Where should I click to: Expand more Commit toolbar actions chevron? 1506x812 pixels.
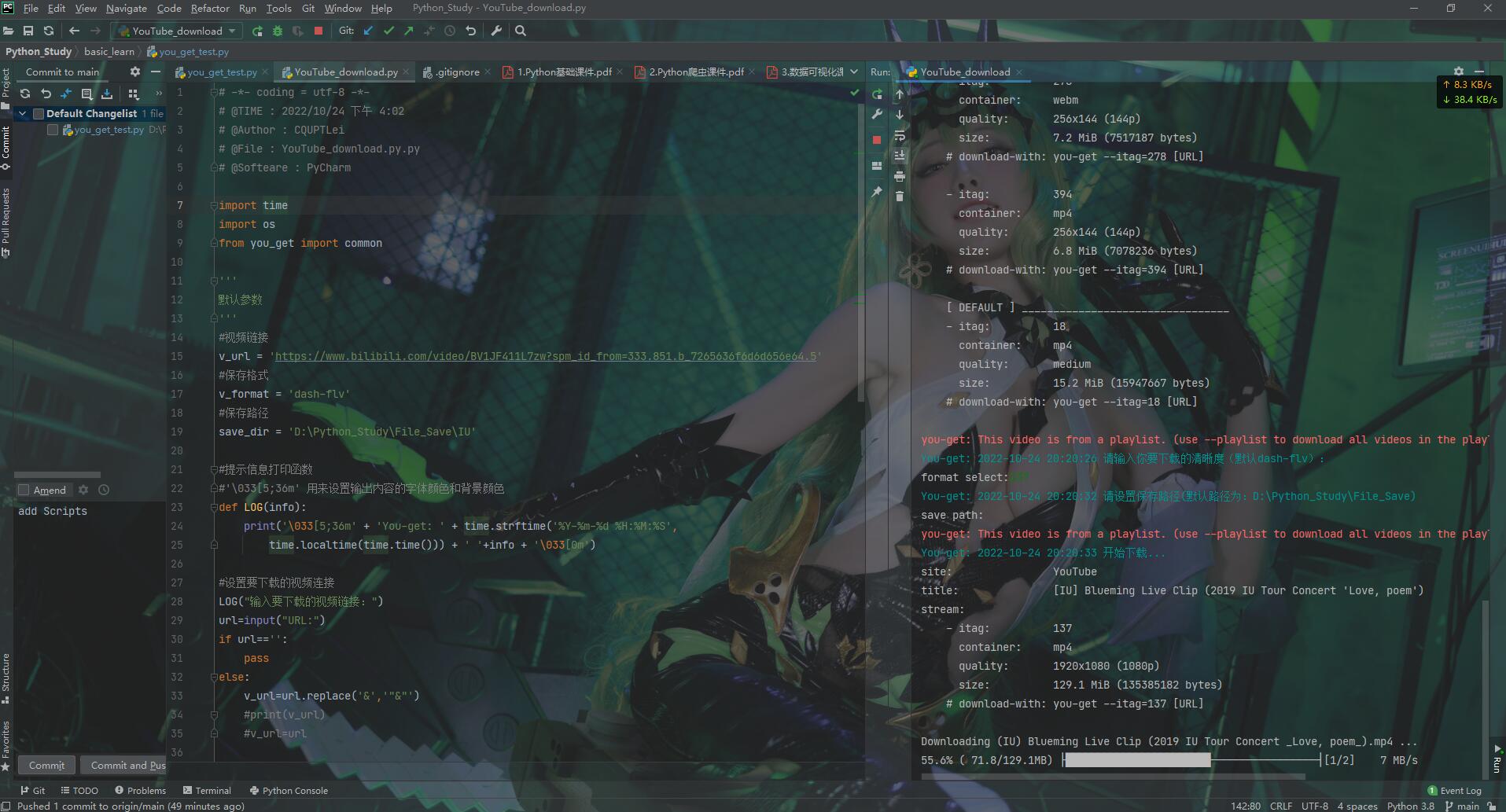[x=159, y=94]
